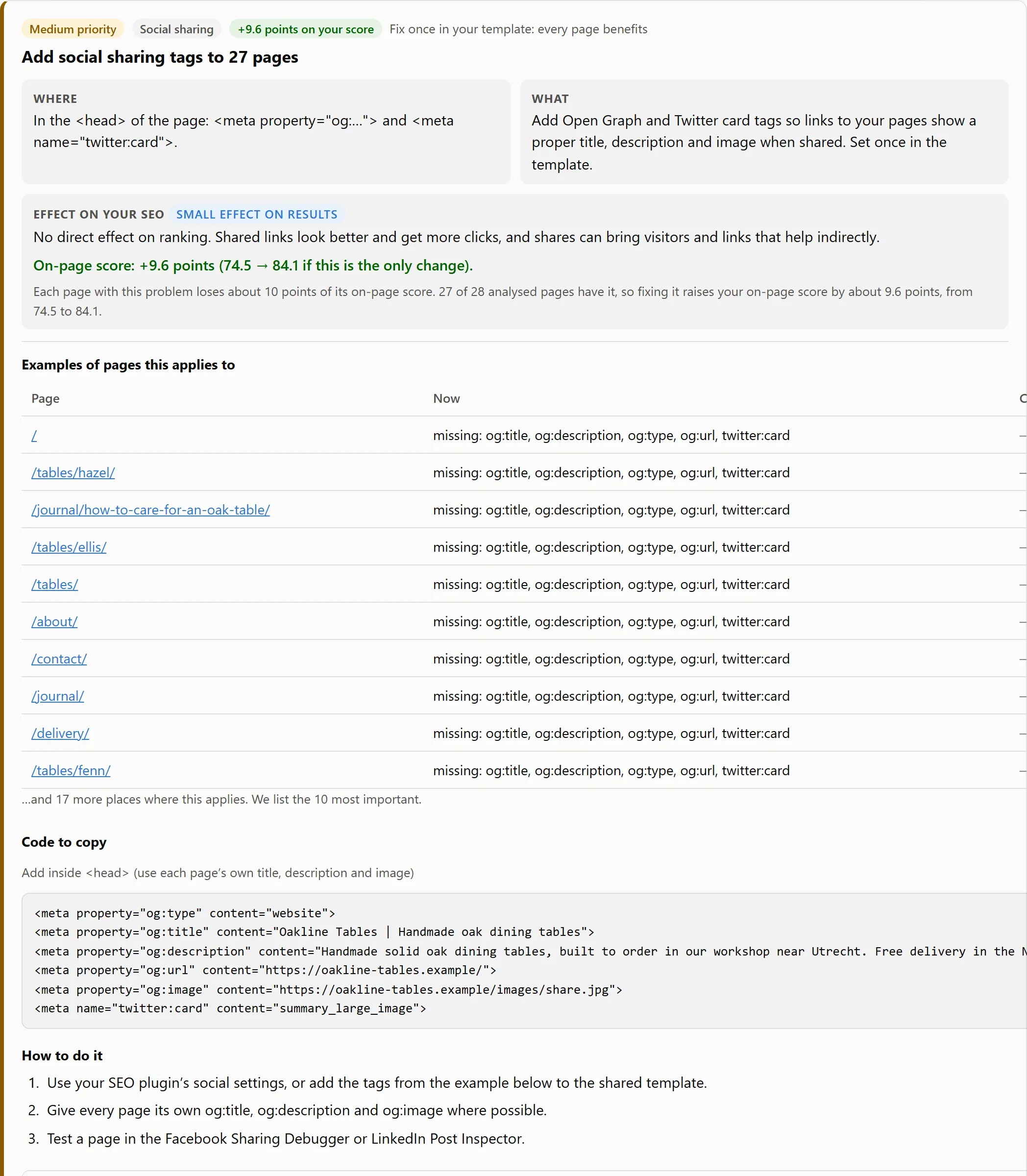Click the "...and 17 more places" note
Screen dimensions: 1027x1176
point(221,800)
